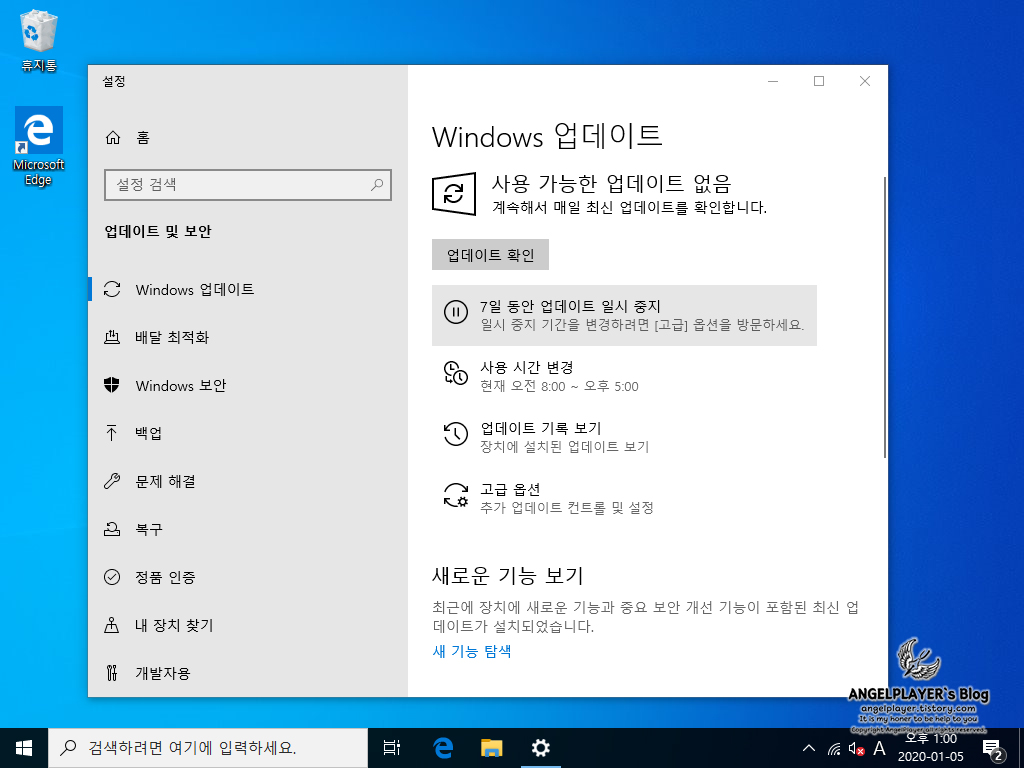Go to 홈 in Settings
The width and height of the screenshot is (1024, 768).
pyautogui.click(x=248, y=137)
